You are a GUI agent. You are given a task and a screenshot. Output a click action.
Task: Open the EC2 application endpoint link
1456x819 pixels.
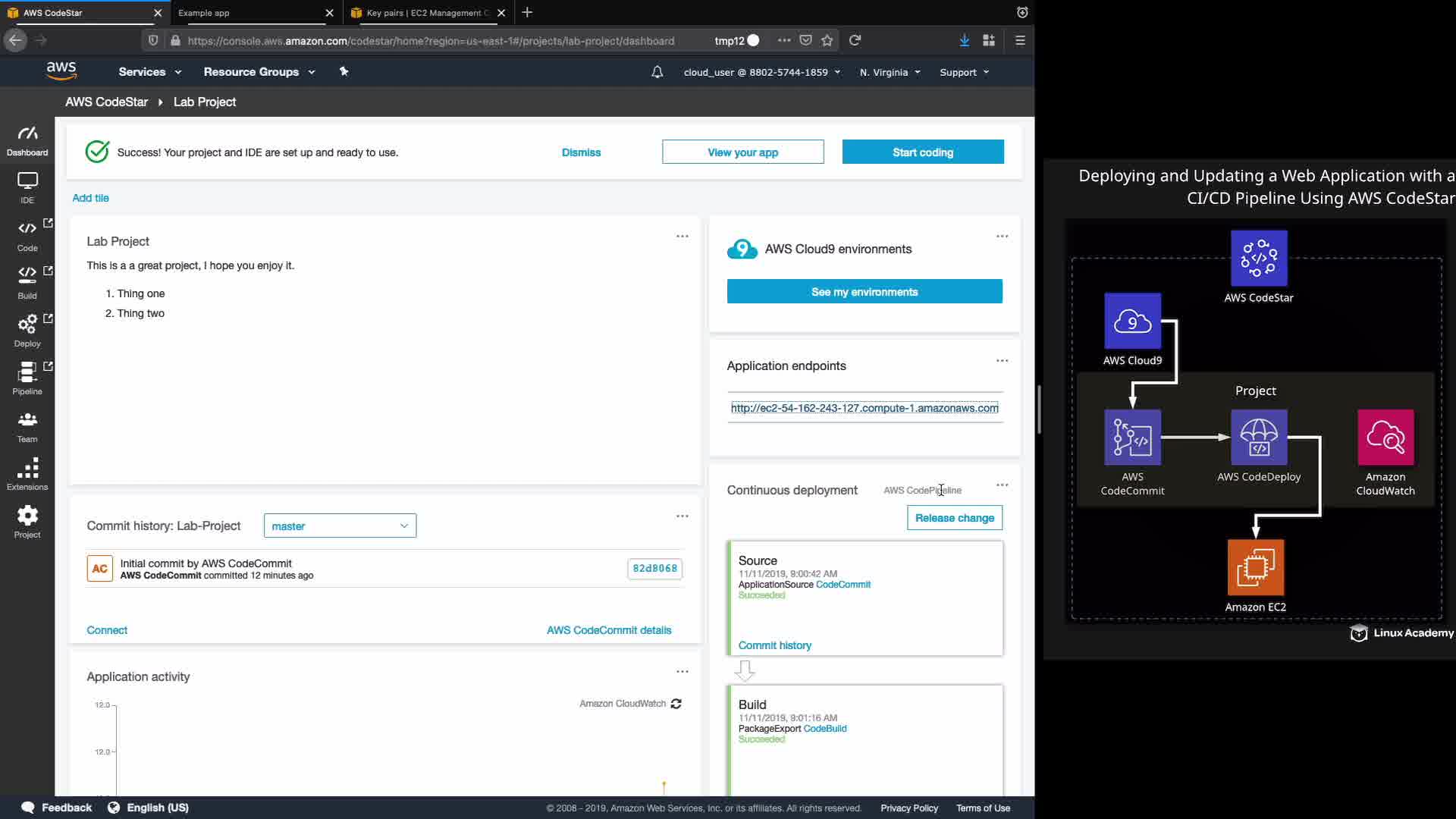click(864, 408)
